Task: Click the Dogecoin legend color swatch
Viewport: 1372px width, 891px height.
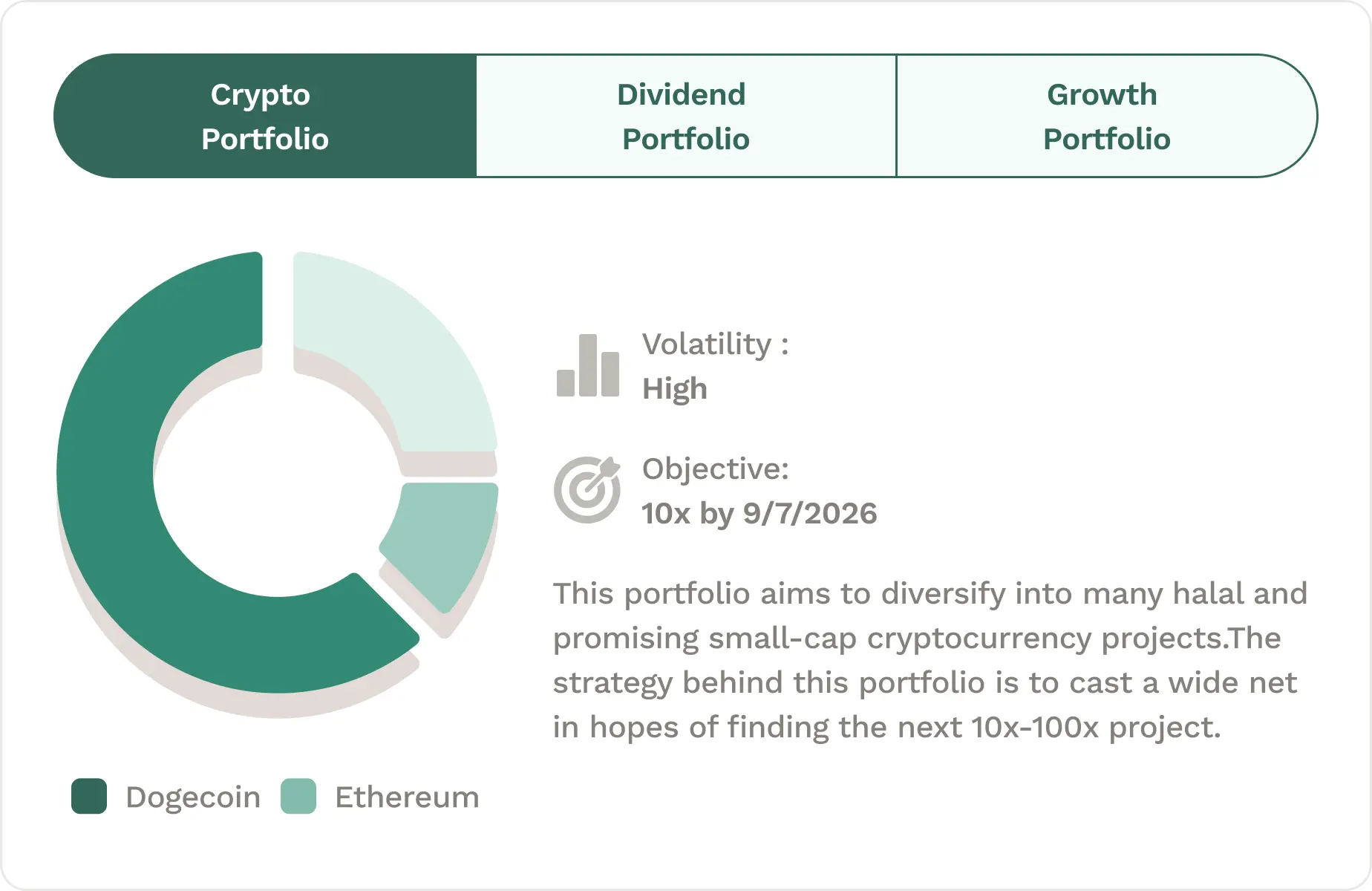Action: (89, 797)
